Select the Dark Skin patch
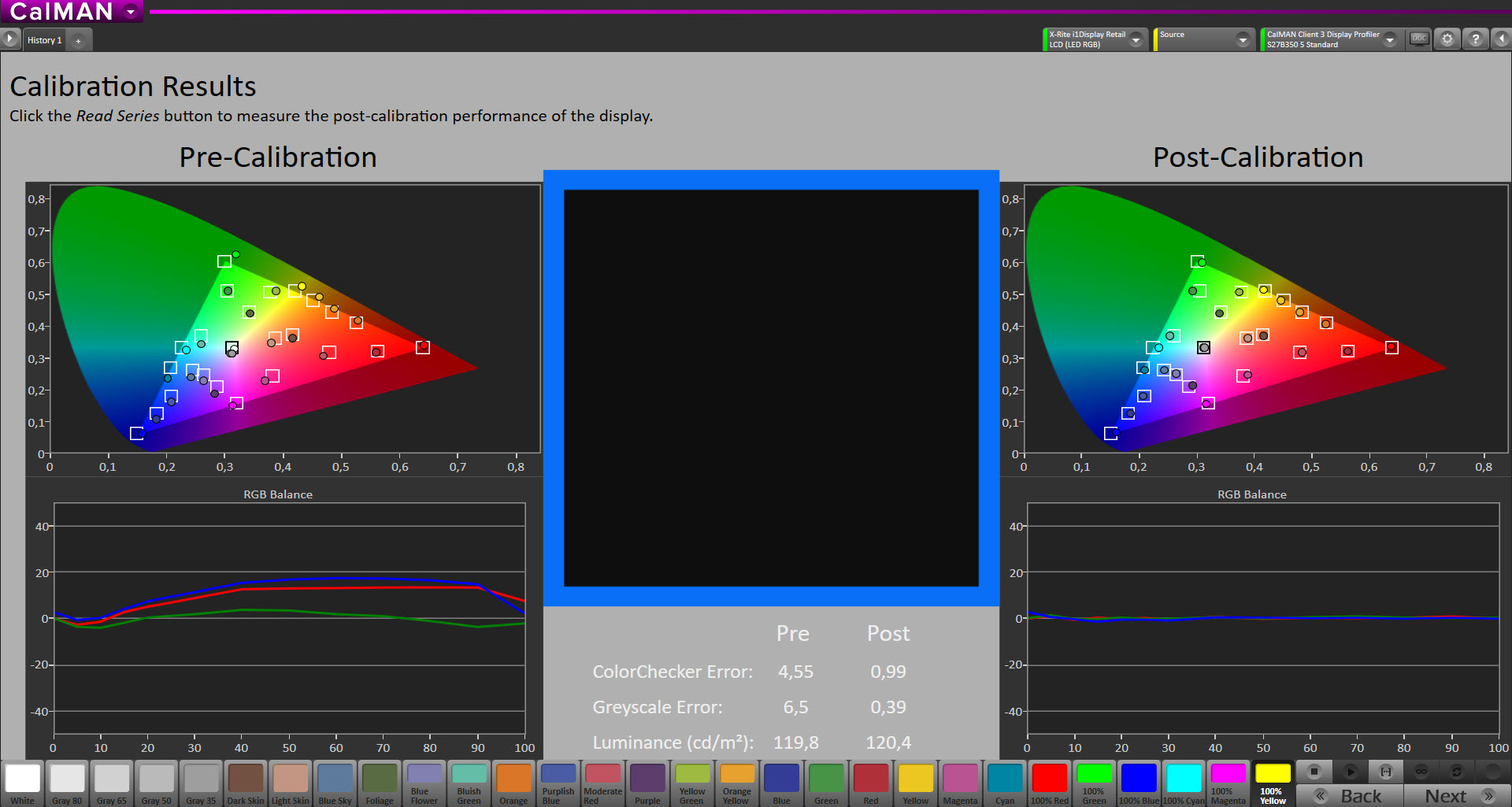This screenshot has width=1512, height=807. tap(246, 783)
